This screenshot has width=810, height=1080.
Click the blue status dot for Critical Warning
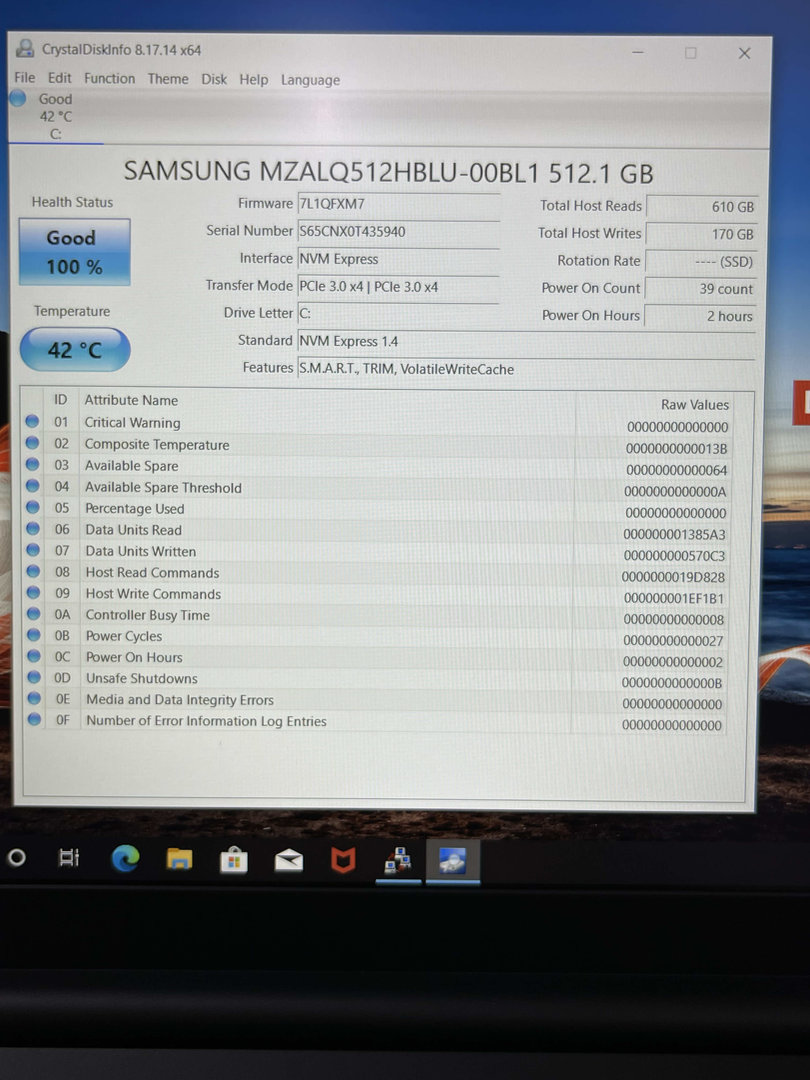pyautogui.click(x=33, y=422)
